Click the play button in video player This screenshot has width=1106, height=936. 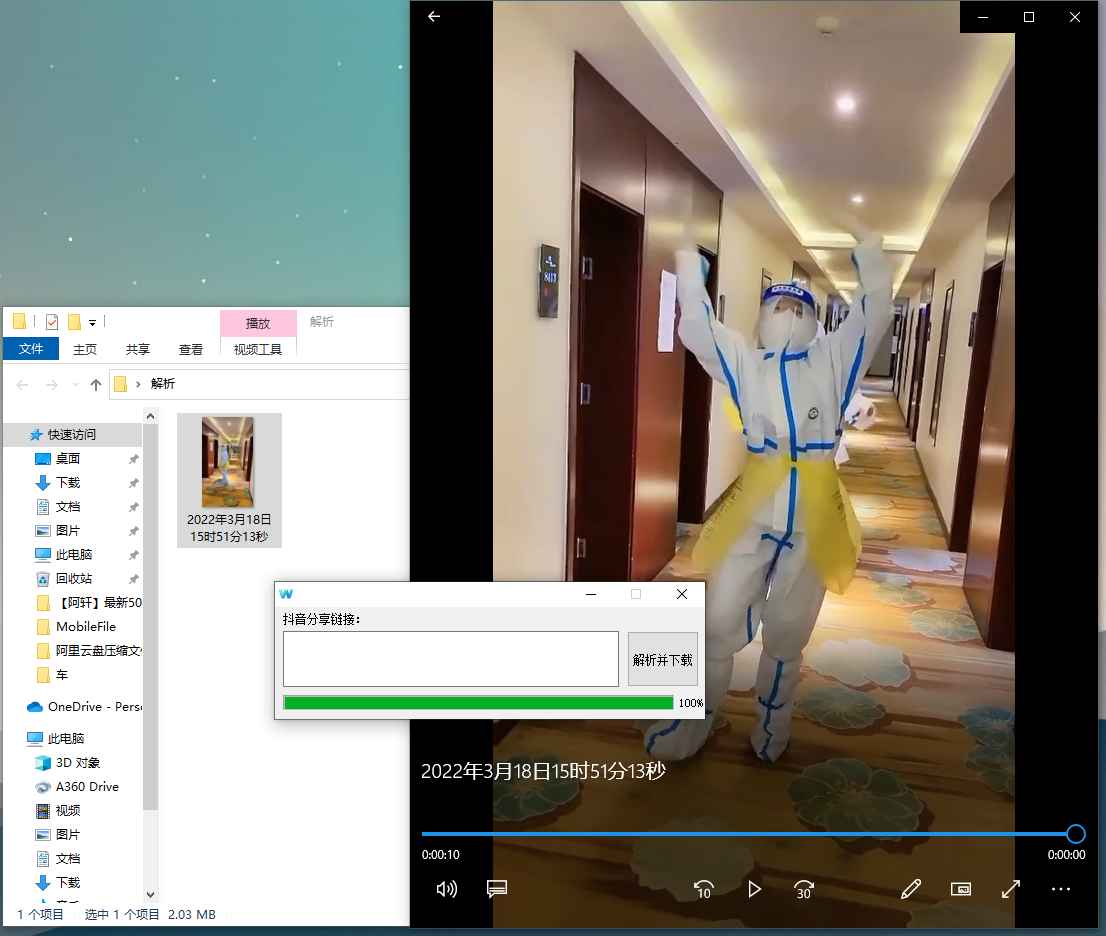tap(755, 889)
